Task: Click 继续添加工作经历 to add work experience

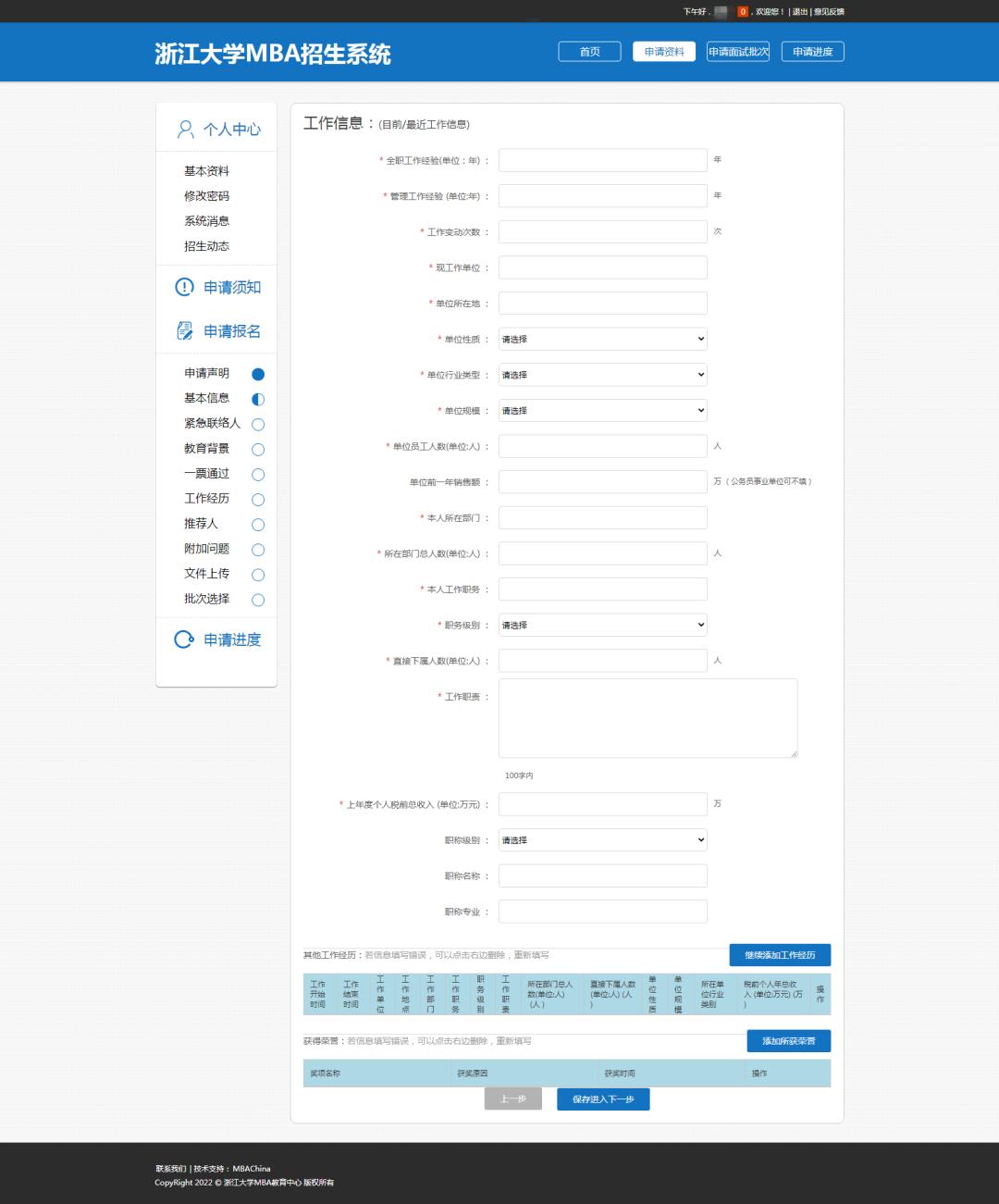Action: pos(782,954)
